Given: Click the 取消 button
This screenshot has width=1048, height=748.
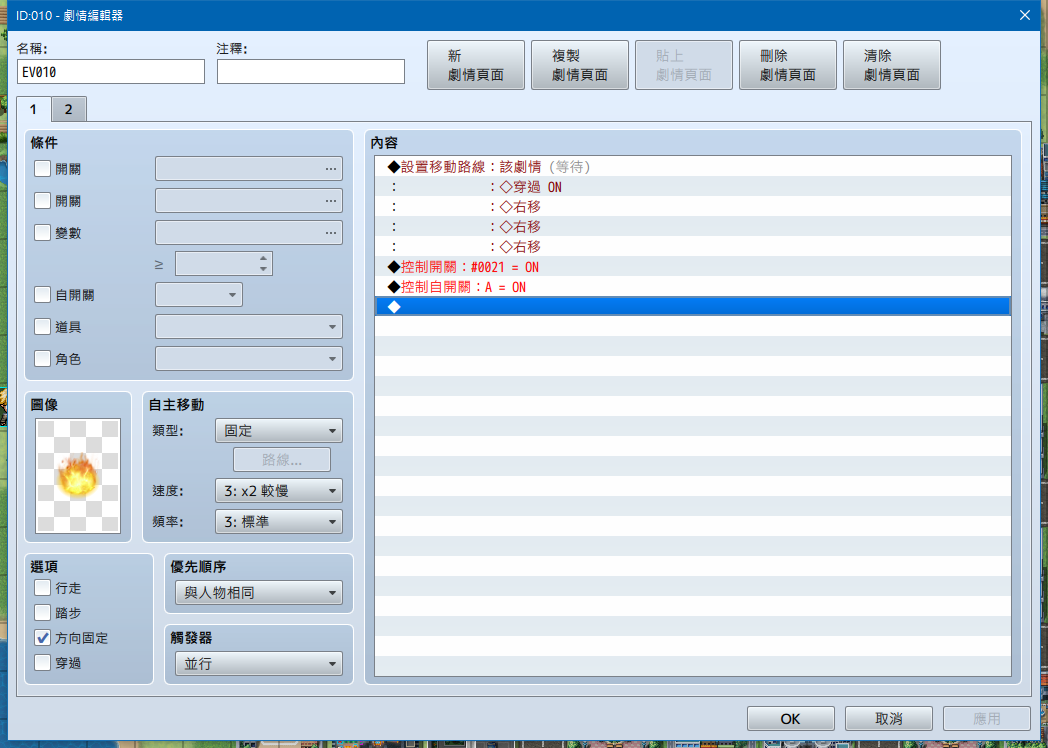Looking at the screenshot, I should pyautogui.click(x=889, y=719).
